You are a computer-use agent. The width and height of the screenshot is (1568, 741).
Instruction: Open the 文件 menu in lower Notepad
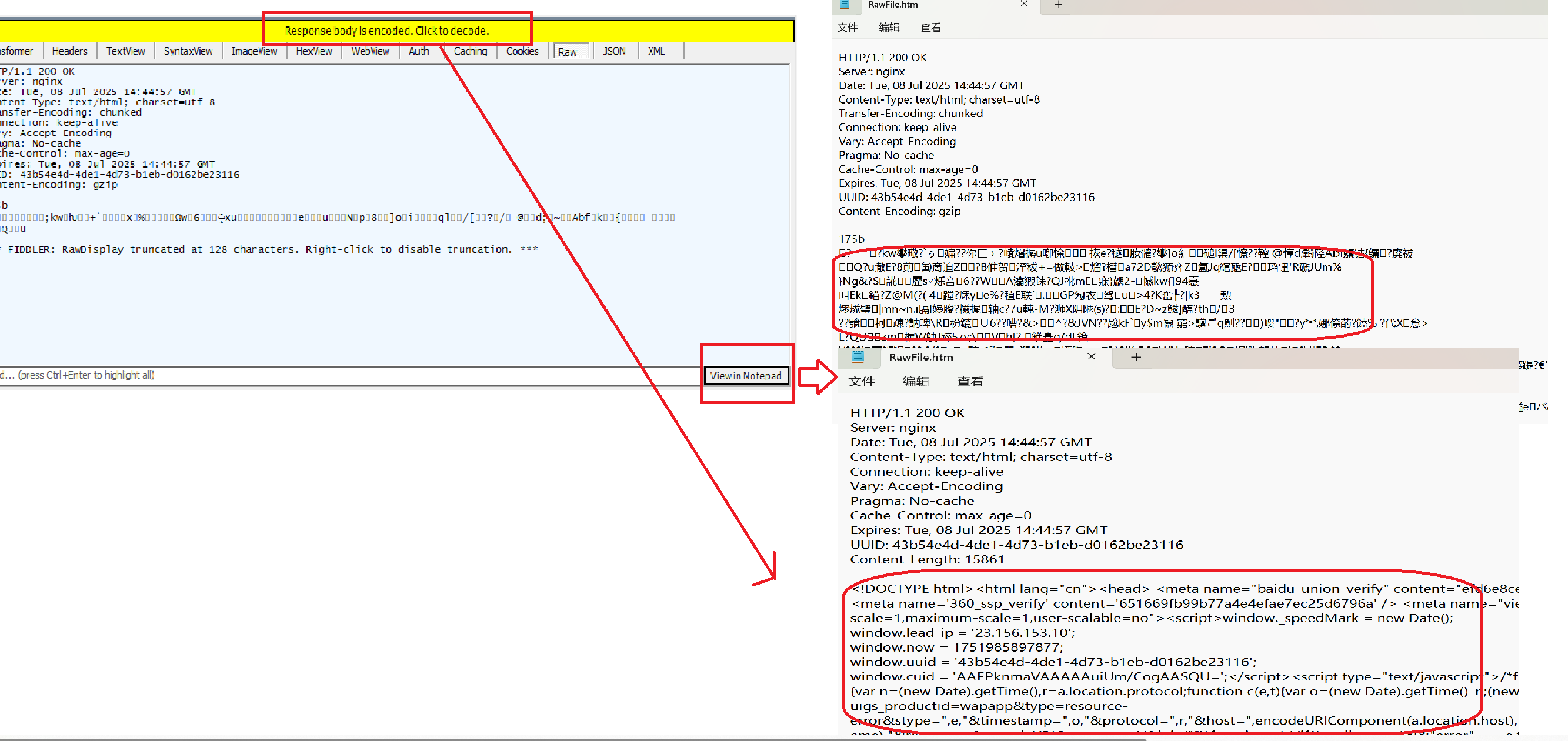coord(861,382)
